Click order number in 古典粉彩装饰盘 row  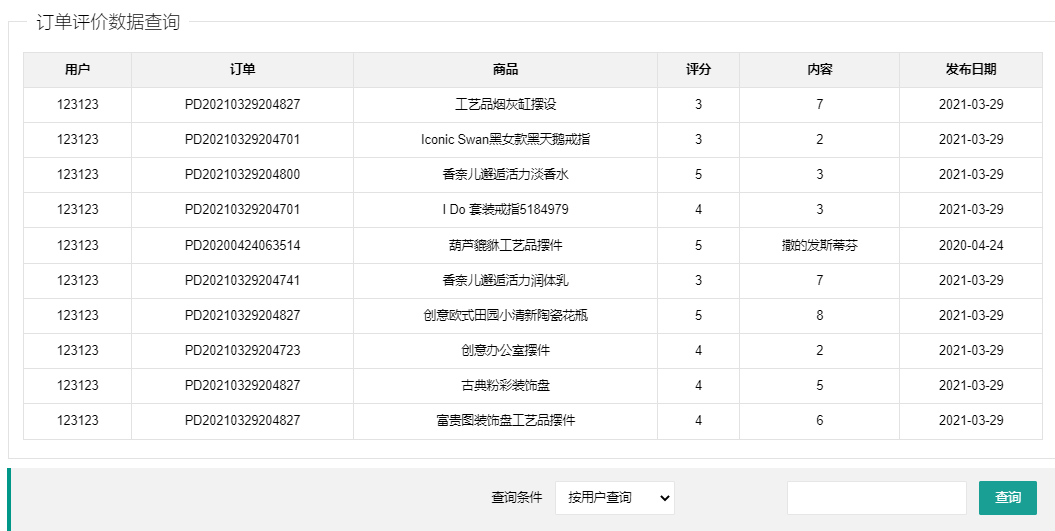[242, 385]
